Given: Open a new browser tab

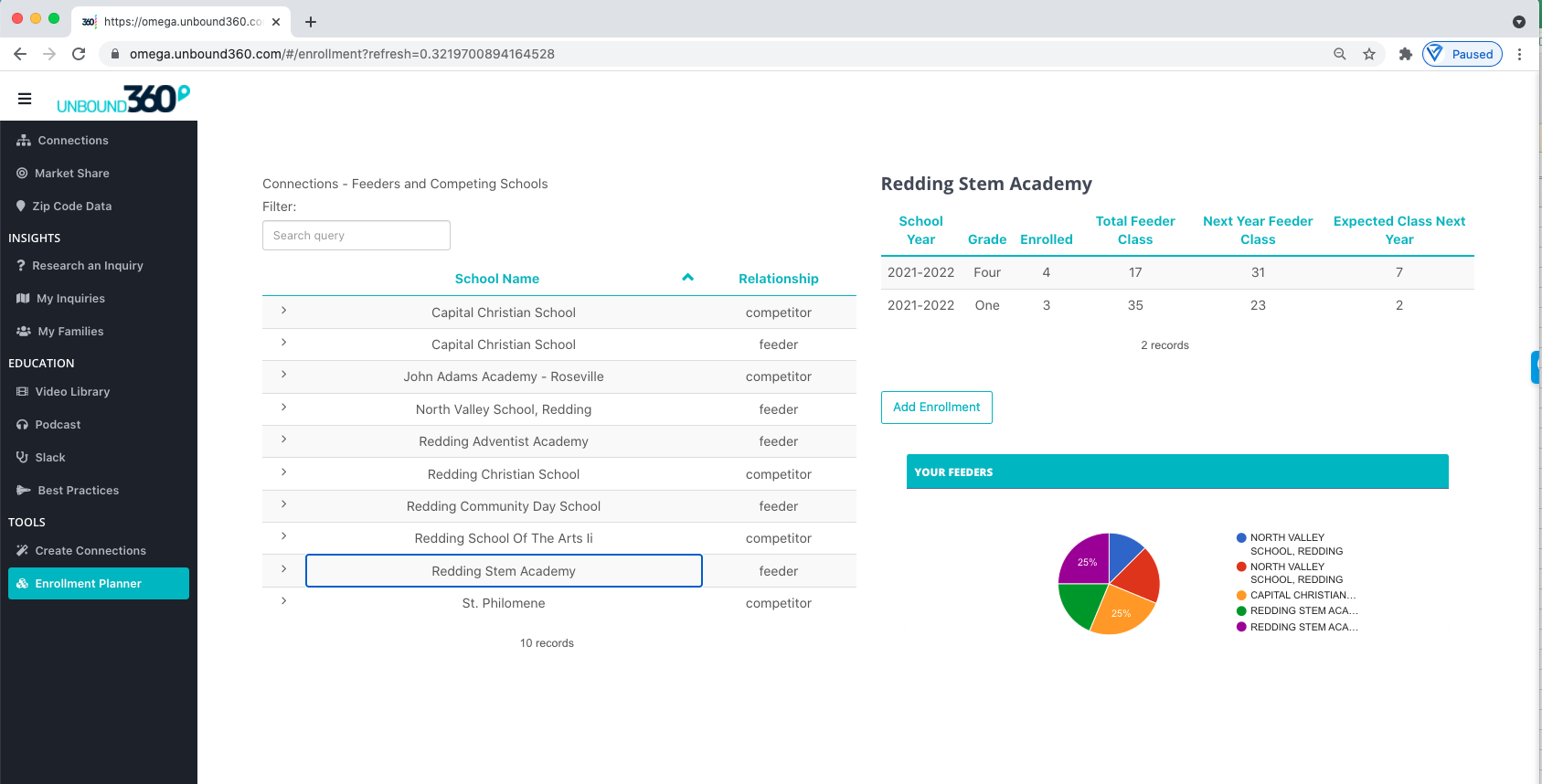Looking at the screenshot, I should (311, 22).
